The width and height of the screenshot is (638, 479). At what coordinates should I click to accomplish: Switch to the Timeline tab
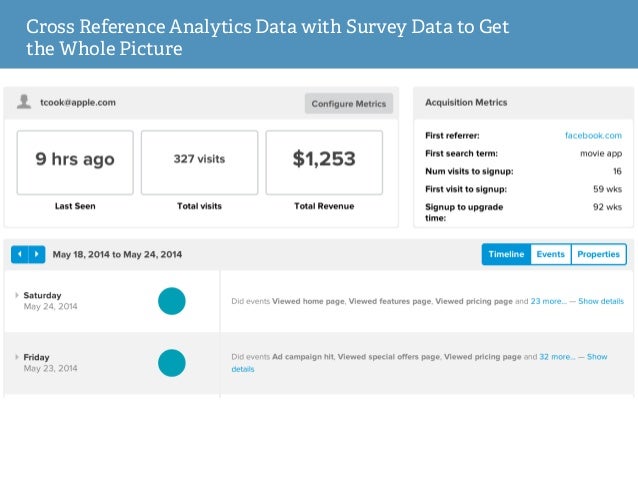(x=506, y=255)
